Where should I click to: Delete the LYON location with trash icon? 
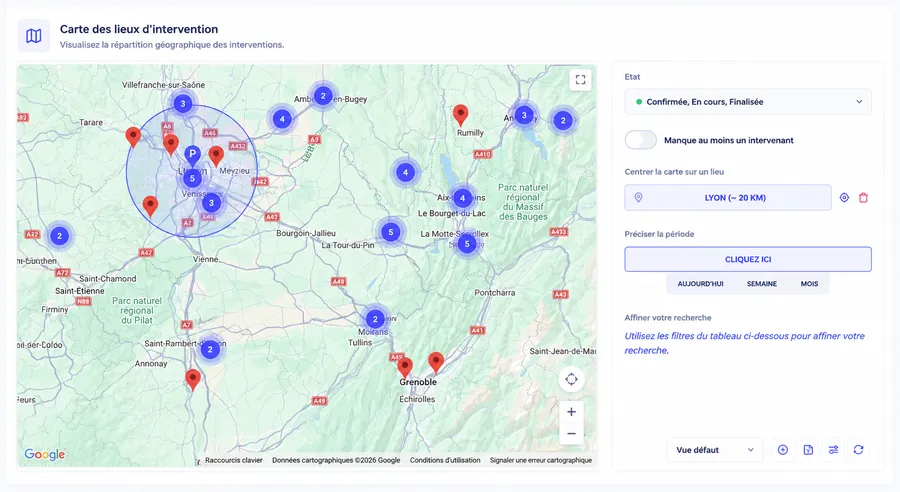tap(863, 197)
